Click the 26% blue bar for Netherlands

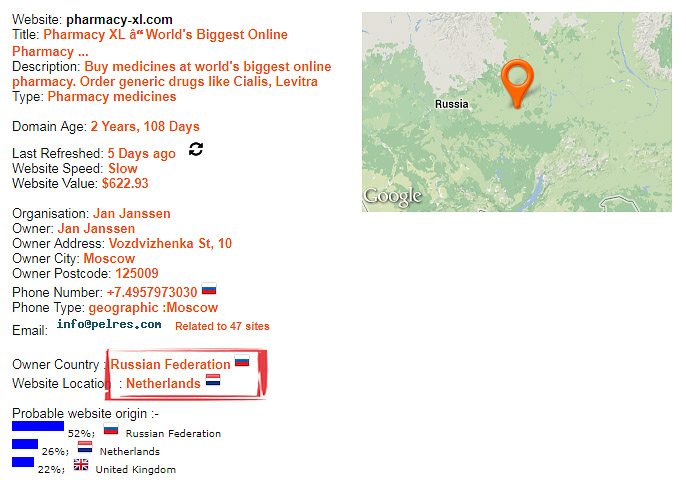pos(25,444)
